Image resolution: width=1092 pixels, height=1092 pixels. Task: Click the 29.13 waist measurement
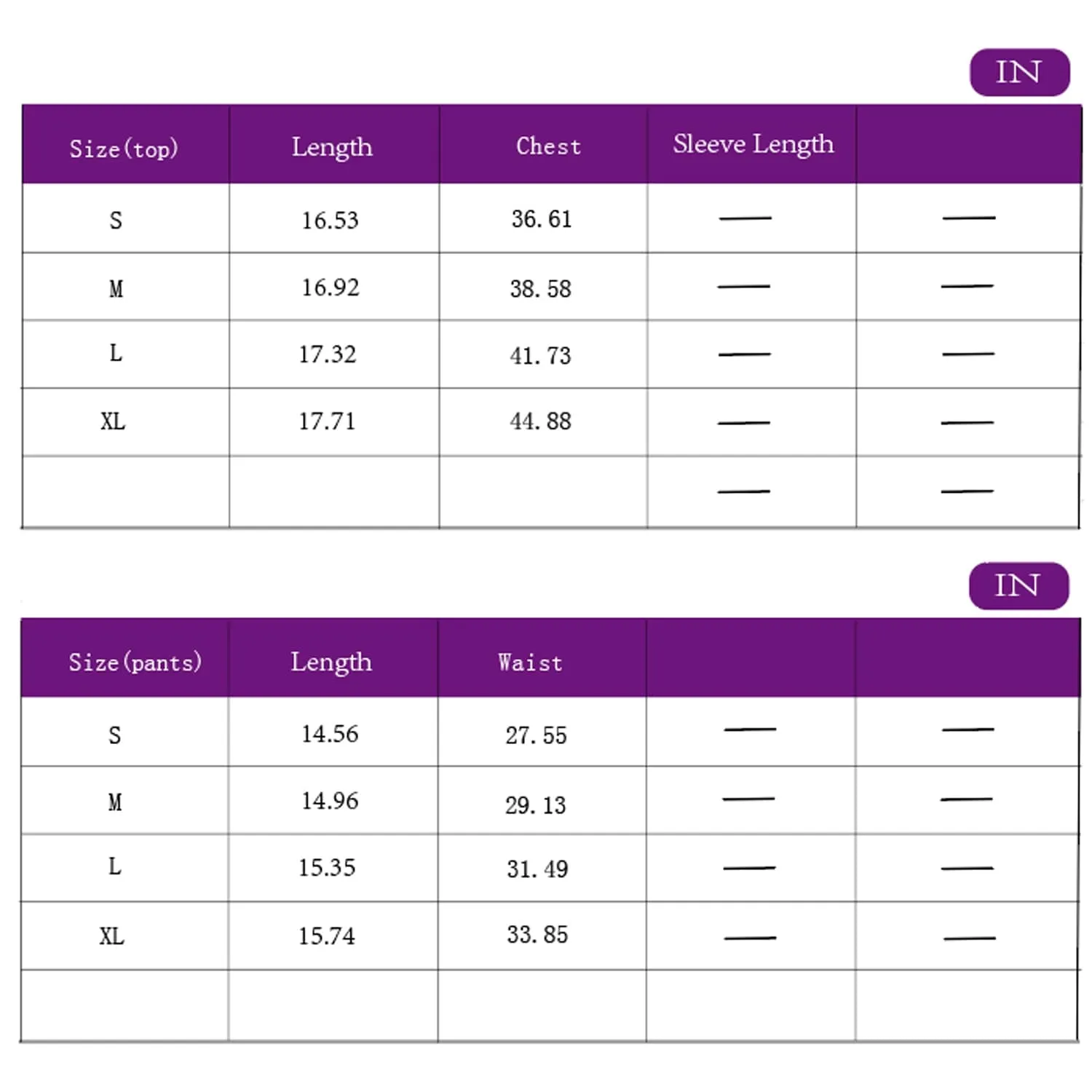point(535,804)
